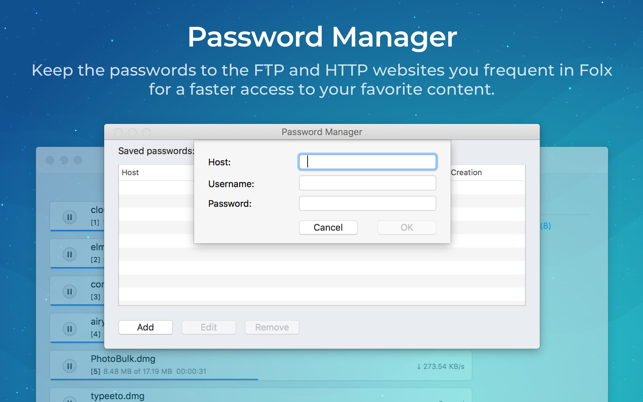
Task: Select the Password input field
Action: tap(367, 203)
